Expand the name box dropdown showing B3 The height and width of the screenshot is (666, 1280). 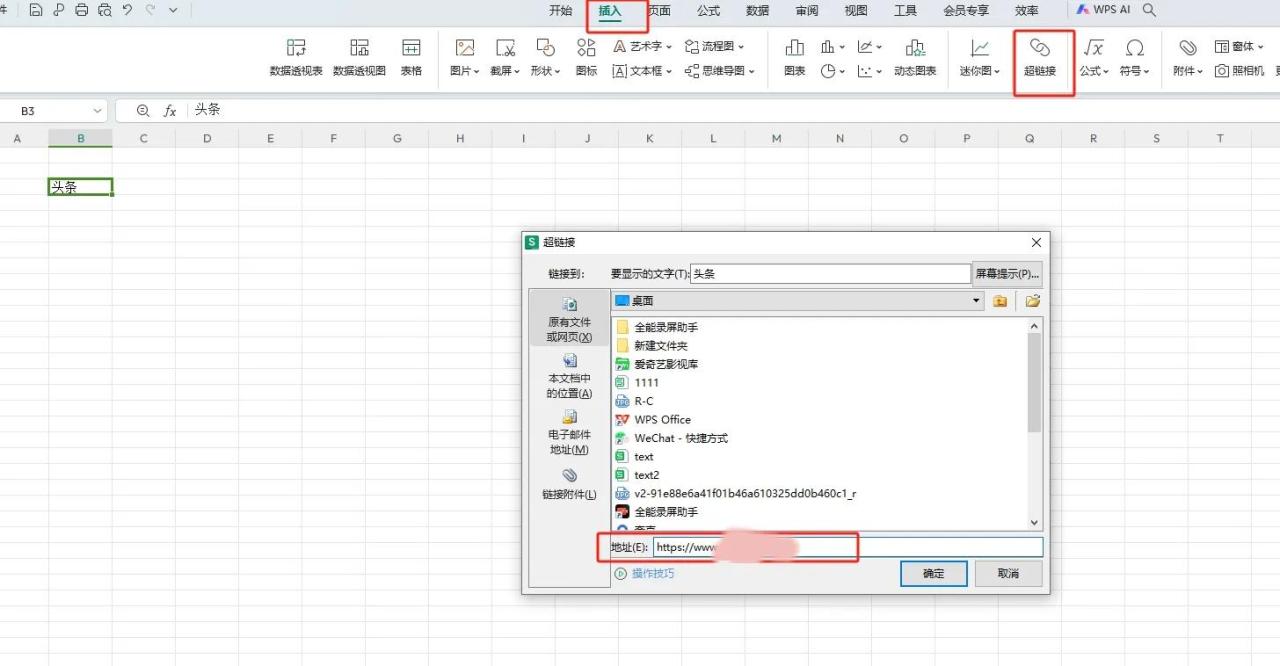(x=98, y=111)
